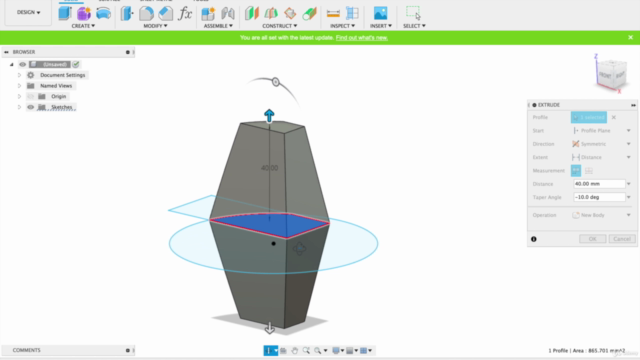640x360 pixels.
Task: Click the Fit zoom magnifier icon
Action: [318, 350]
